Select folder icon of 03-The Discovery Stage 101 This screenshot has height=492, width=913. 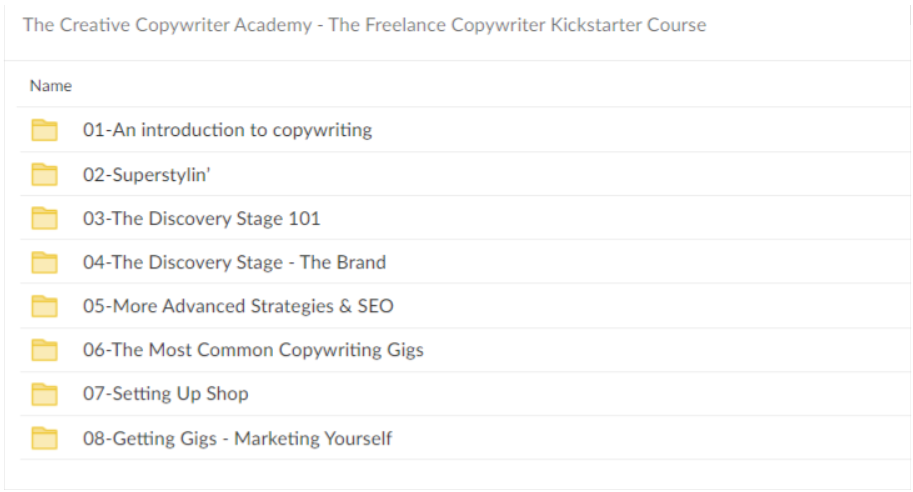pyautogui.click(x=44, y=218)
